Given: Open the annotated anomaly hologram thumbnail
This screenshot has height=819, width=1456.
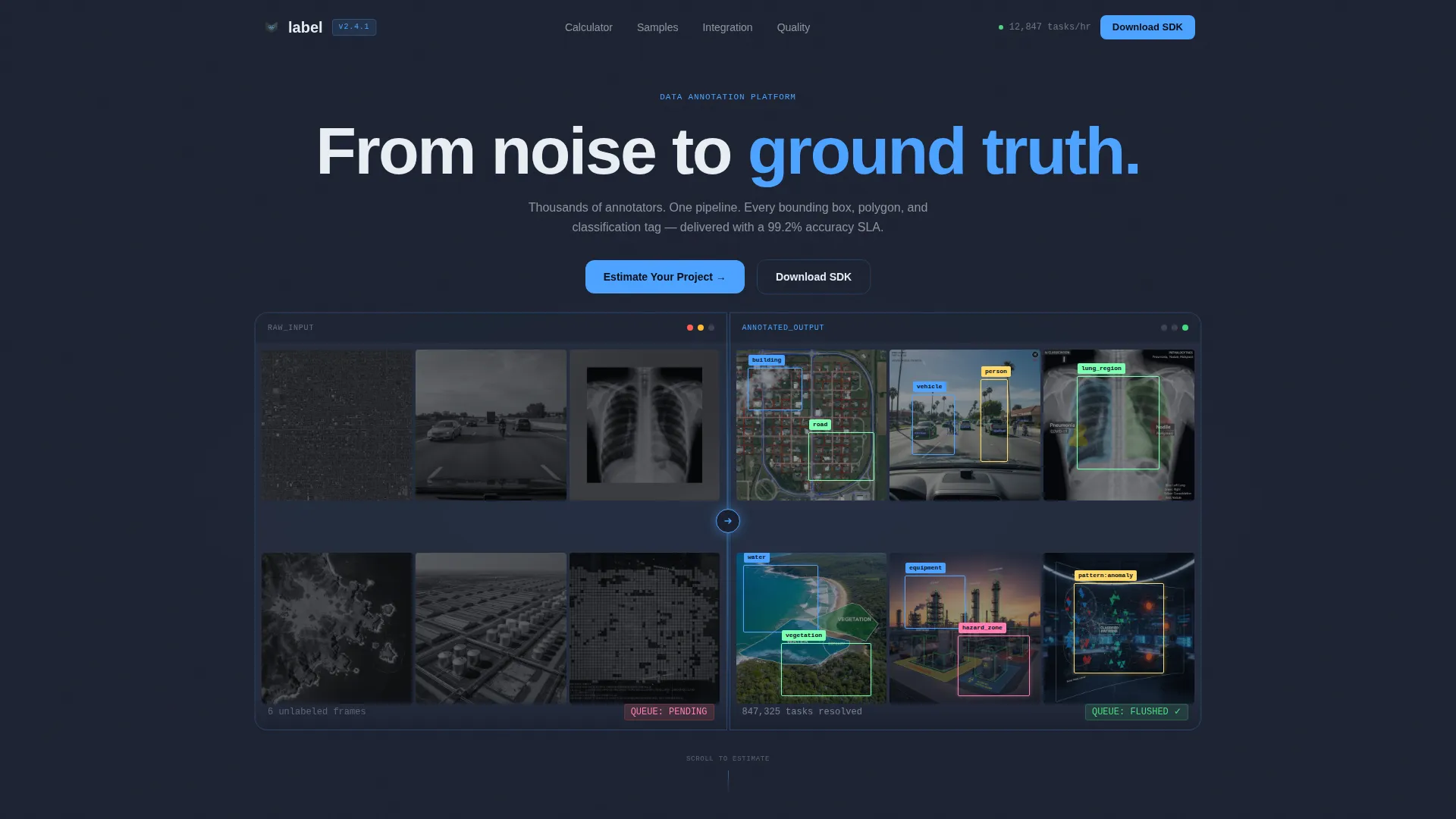Looking at the screenshot, I should 1119,628.
